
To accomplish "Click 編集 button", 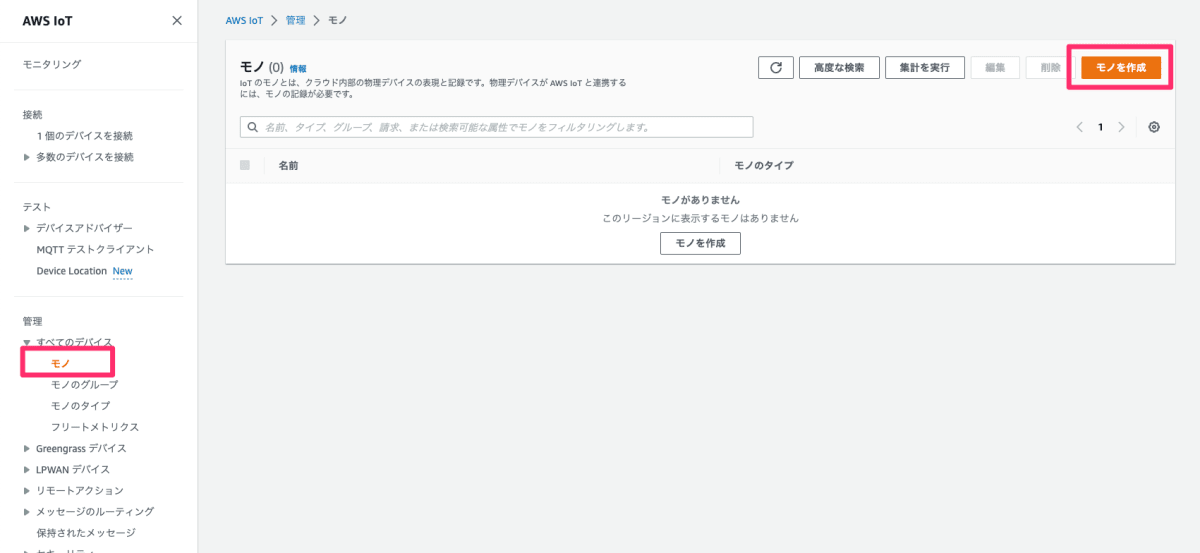I will coord(995,68).
